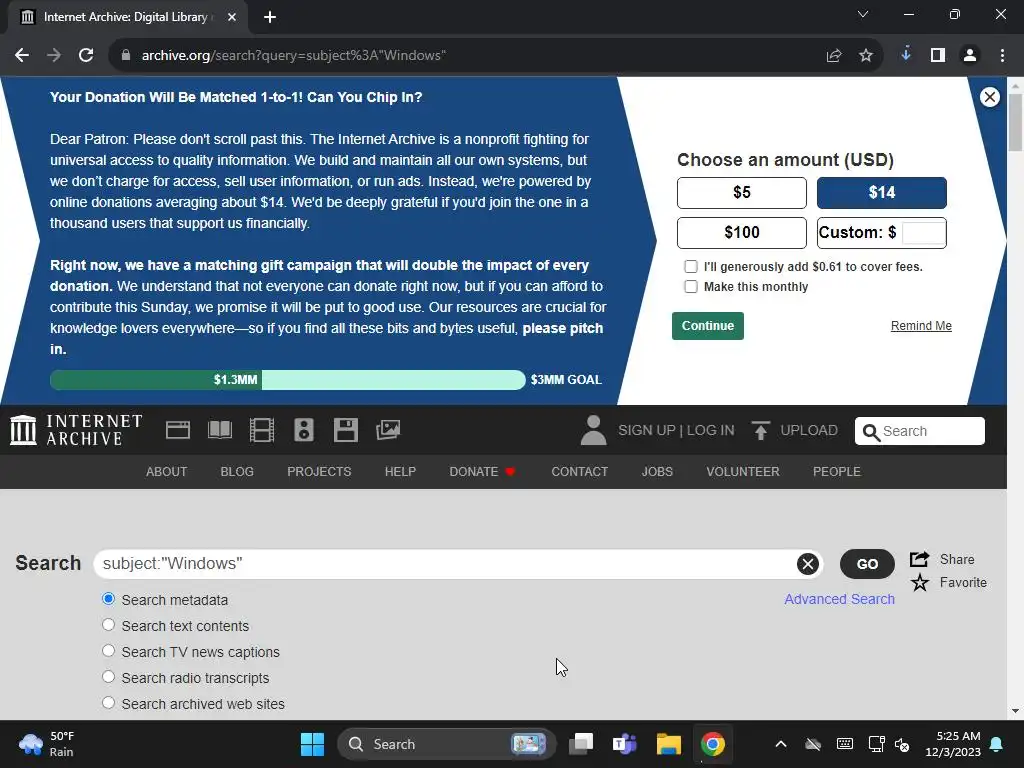Viewport: 1024px width, 768px height.
Task: Expand Chrome tab search chevron
Action: coord(863,14)
